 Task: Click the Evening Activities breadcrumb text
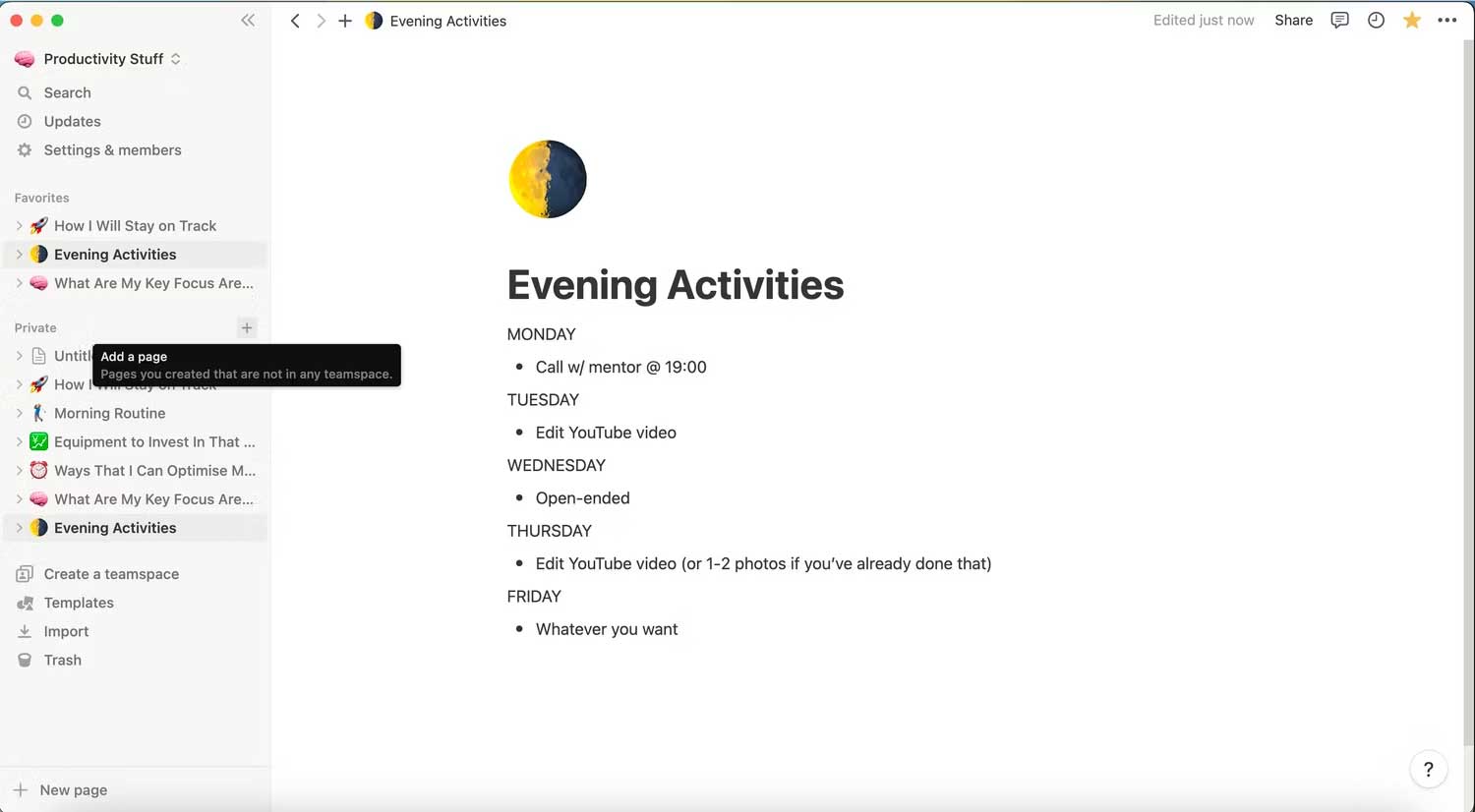coord(448,21)
